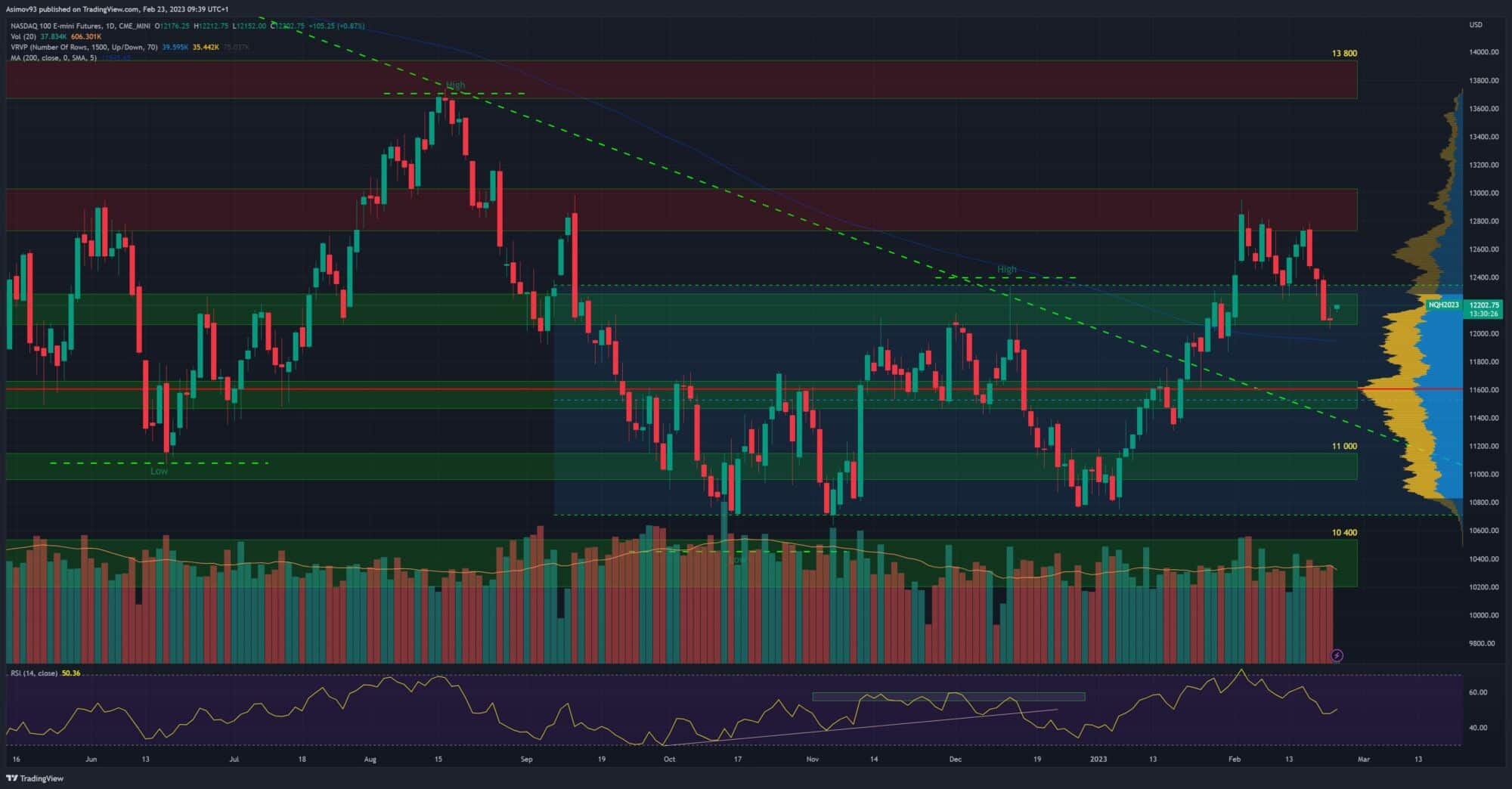Click the RSI axis value 40.00

(x=1477, y=728)
